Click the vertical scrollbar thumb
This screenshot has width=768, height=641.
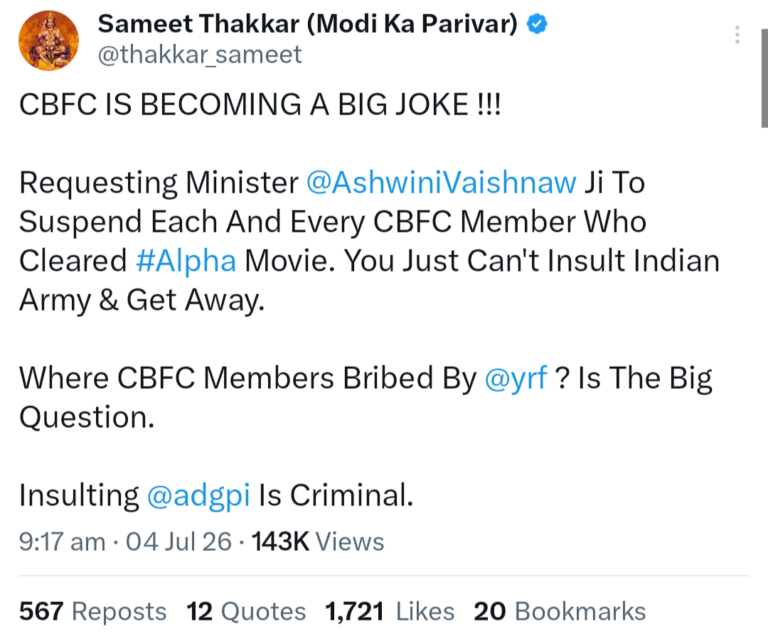pyautogui.click(x=764, y=78)
